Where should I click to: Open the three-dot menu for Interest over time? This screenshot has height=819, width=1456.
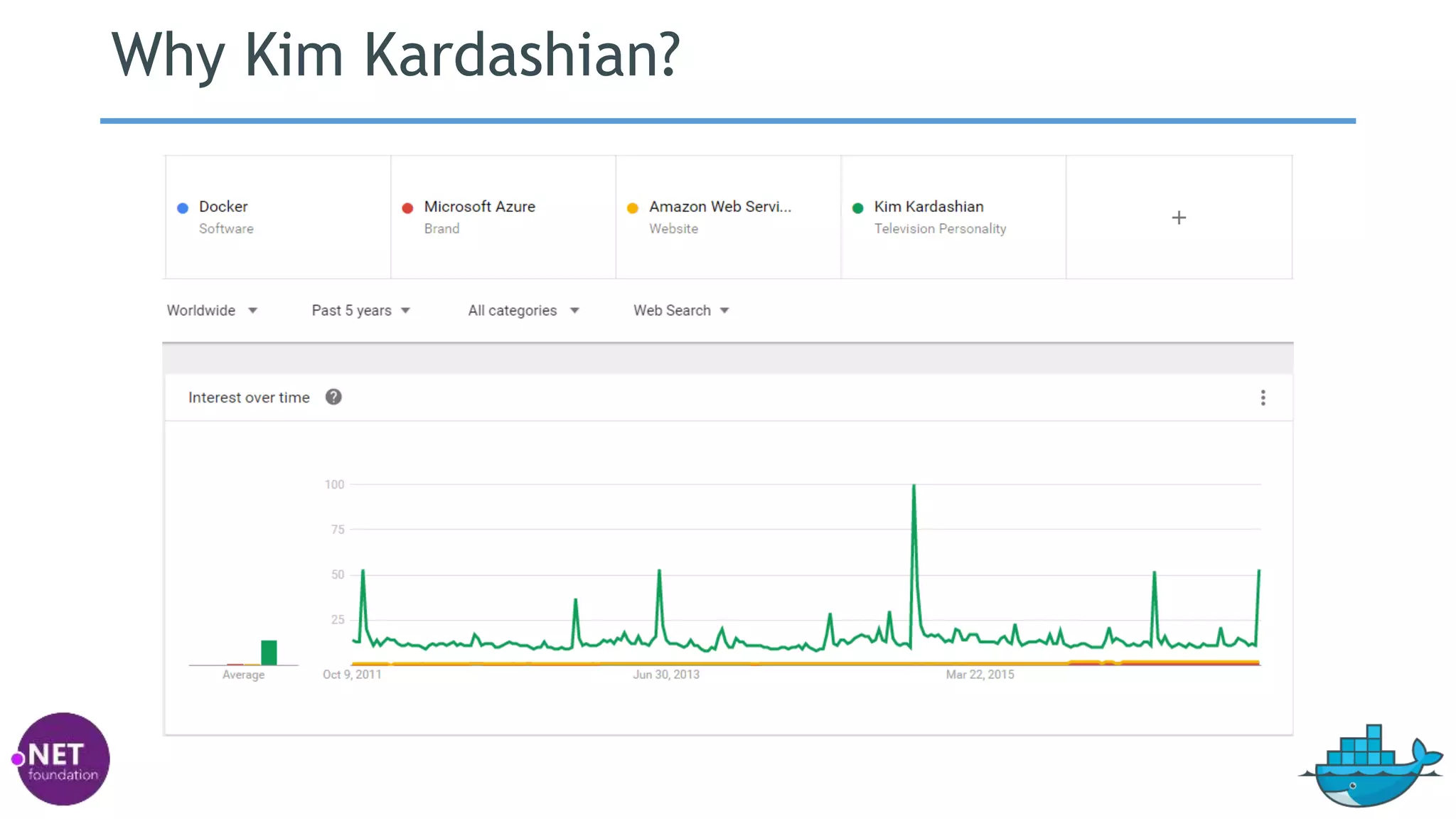coord(1263,397)
